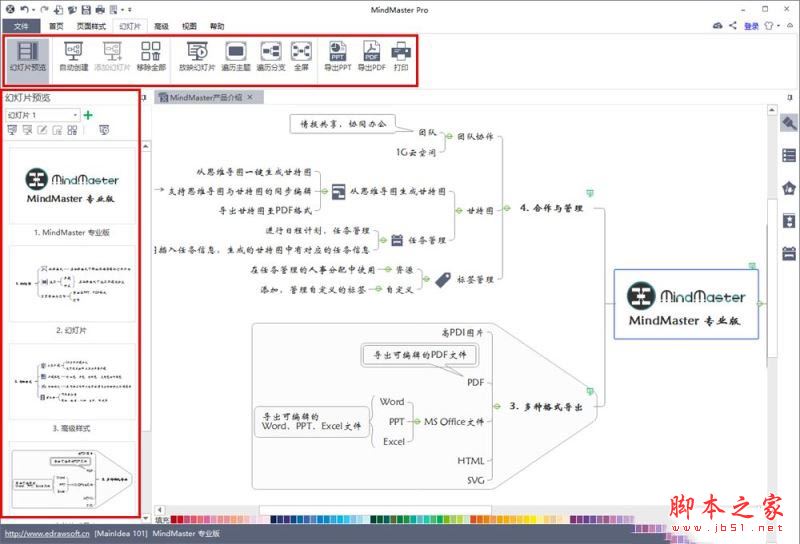Open the export dropdown arrow in quick access bar
Viewport: 800px width, 544px height.
click(x=123, y=10)
